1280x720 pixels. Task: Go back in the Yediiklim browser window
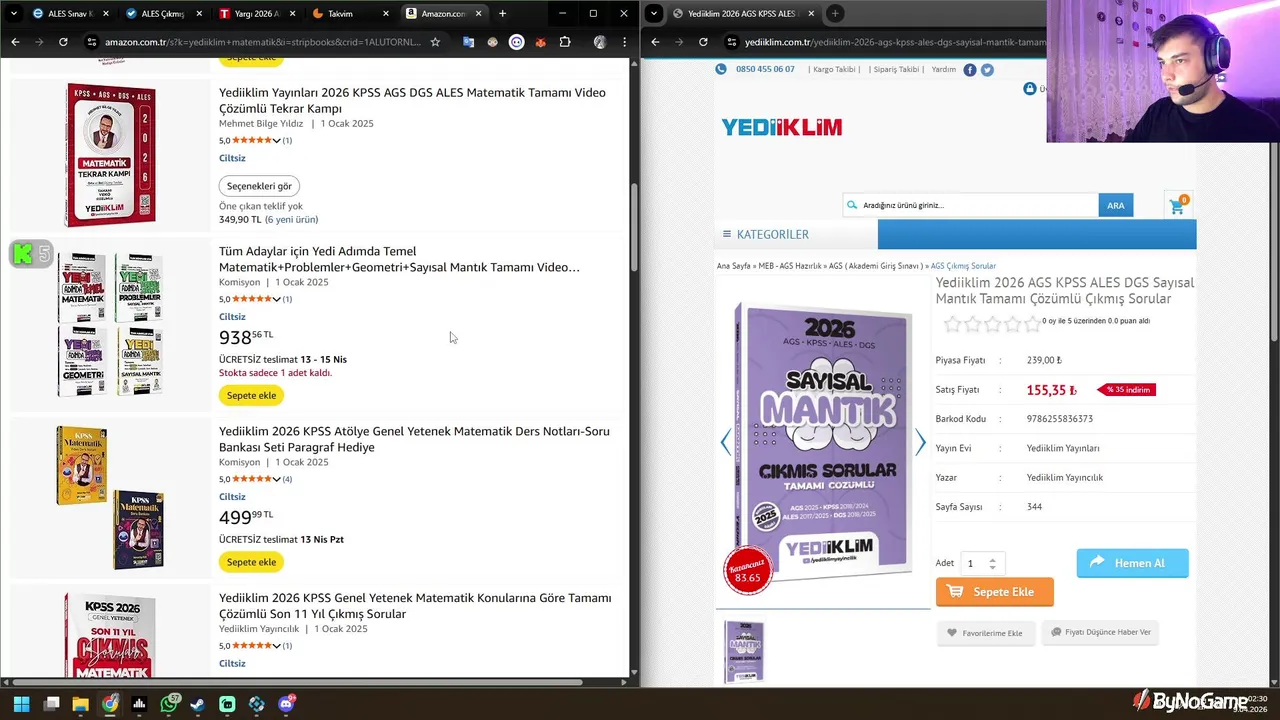(x=655, y=42)
